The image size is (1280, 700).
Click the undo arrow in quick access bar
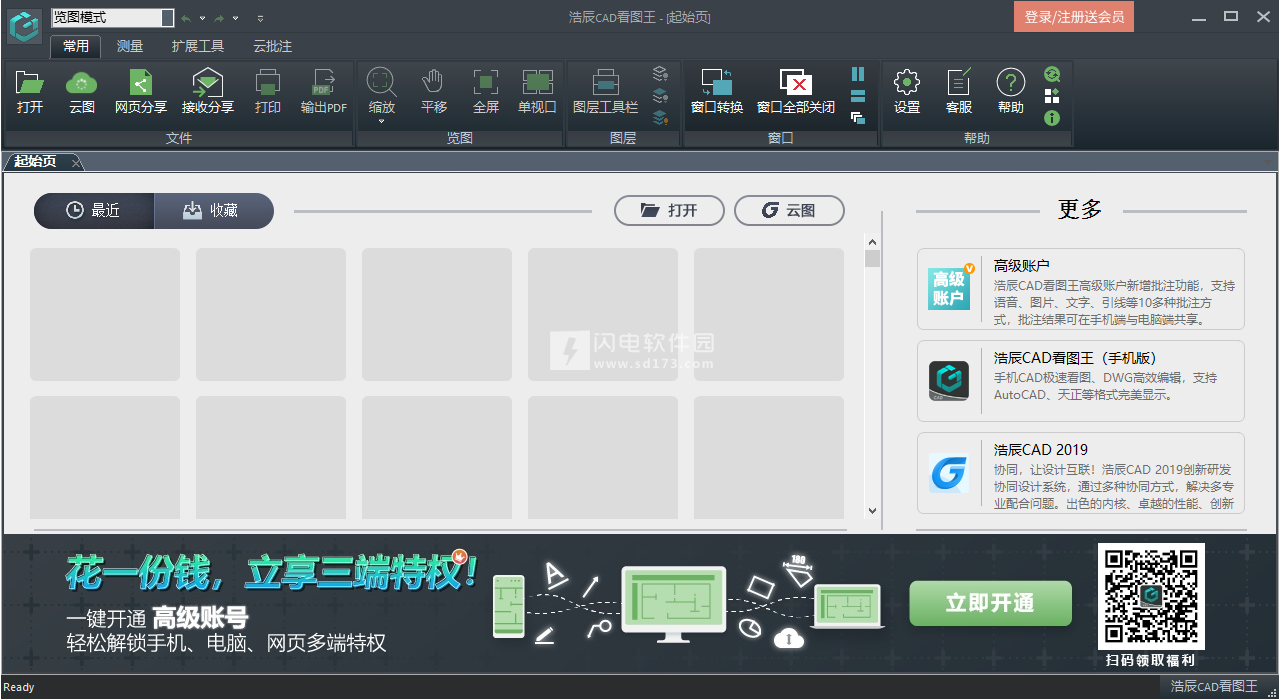[x=185, y=18]
